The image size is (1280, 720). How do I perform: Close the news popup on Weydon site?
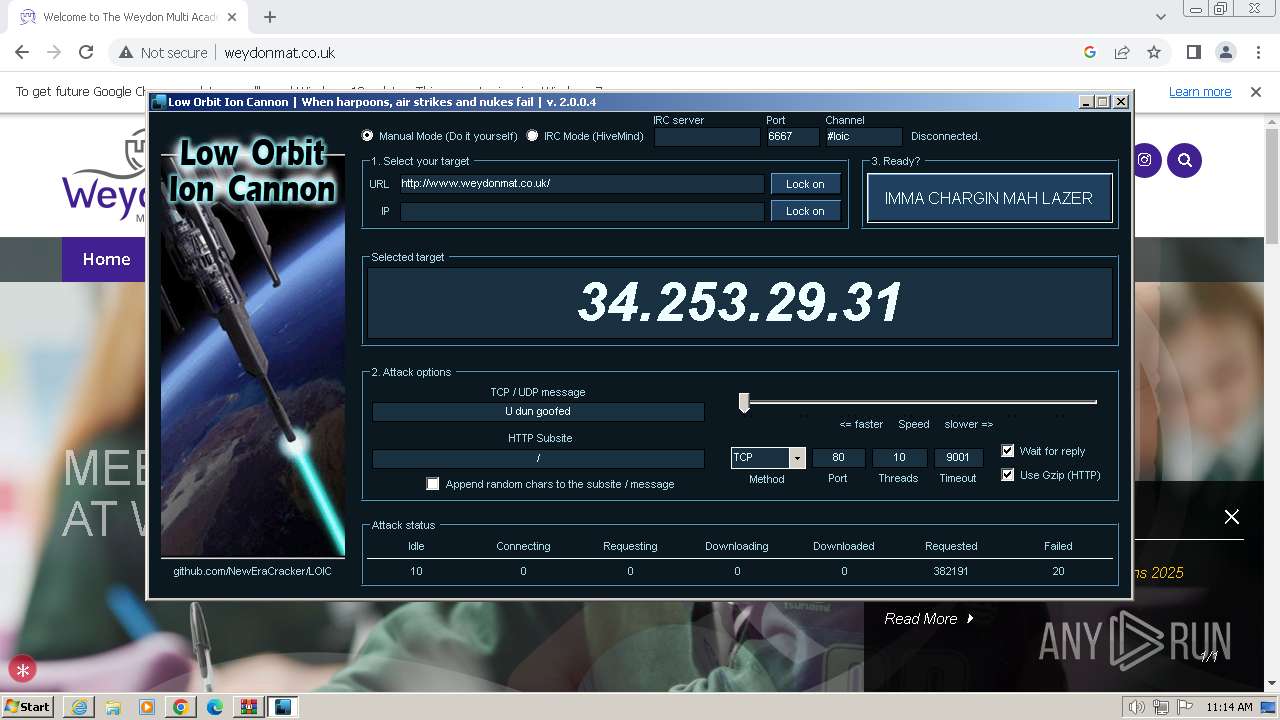point(1232,517)
